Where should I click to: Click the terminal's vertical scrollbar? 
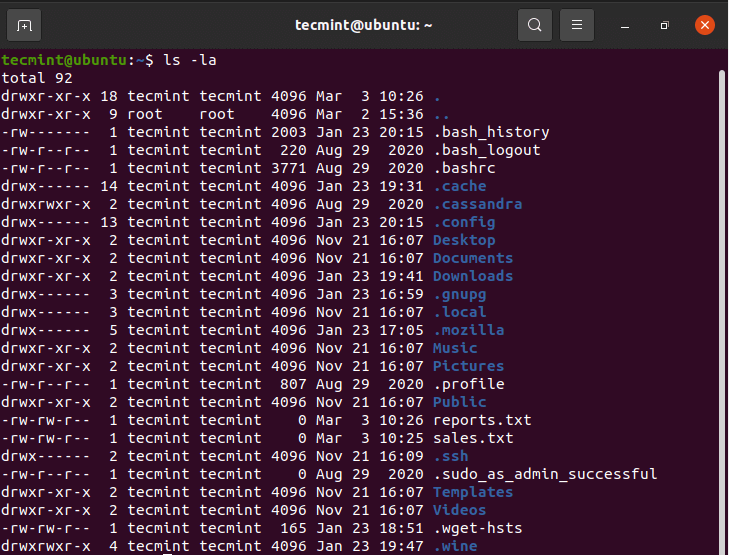click(x=721, y=300)
